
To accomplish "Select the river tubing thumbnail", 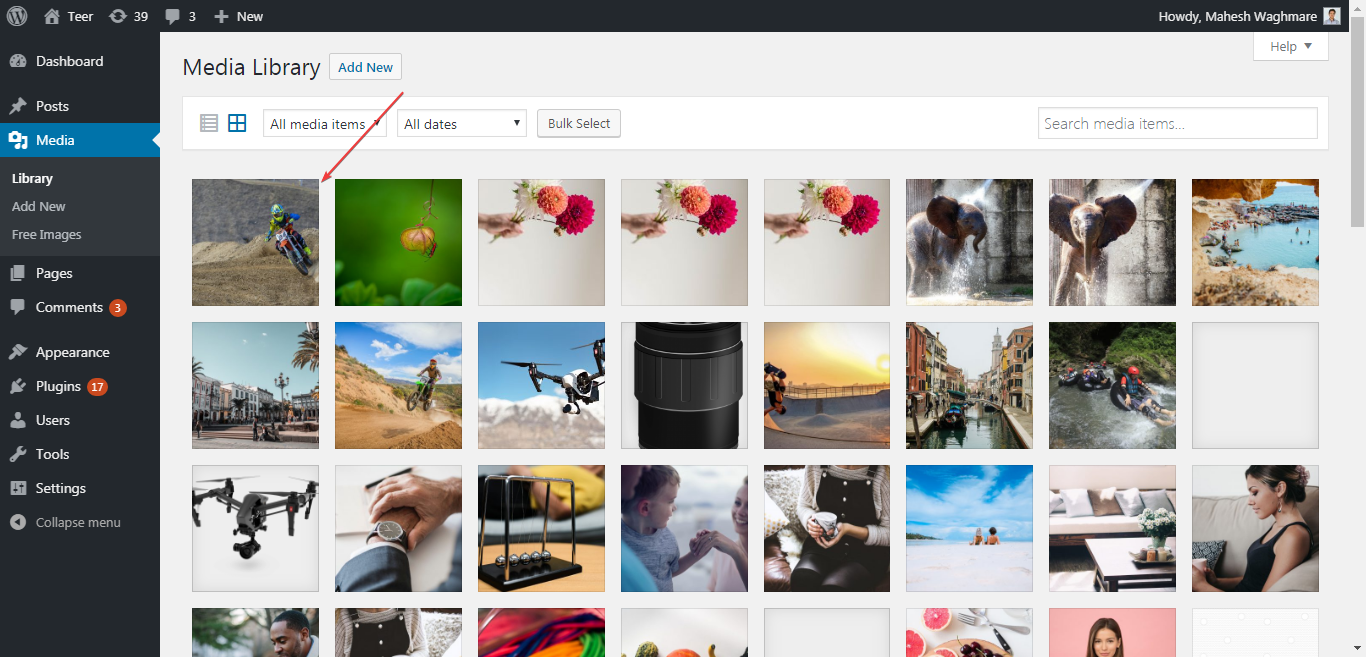I will click(1112, 385).
